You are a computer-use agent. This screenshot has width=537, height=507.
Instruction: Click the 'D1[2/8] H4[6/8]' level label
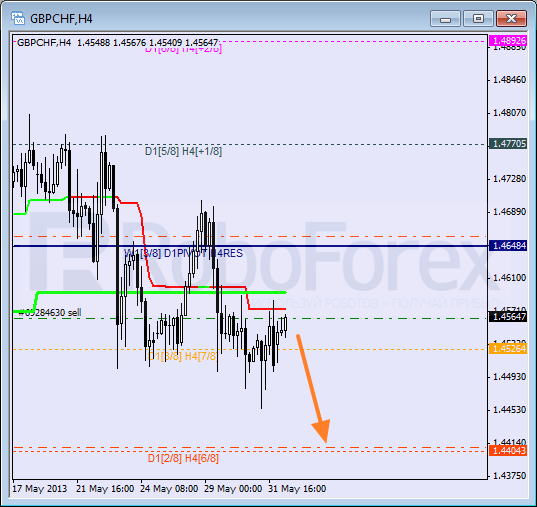183,458
